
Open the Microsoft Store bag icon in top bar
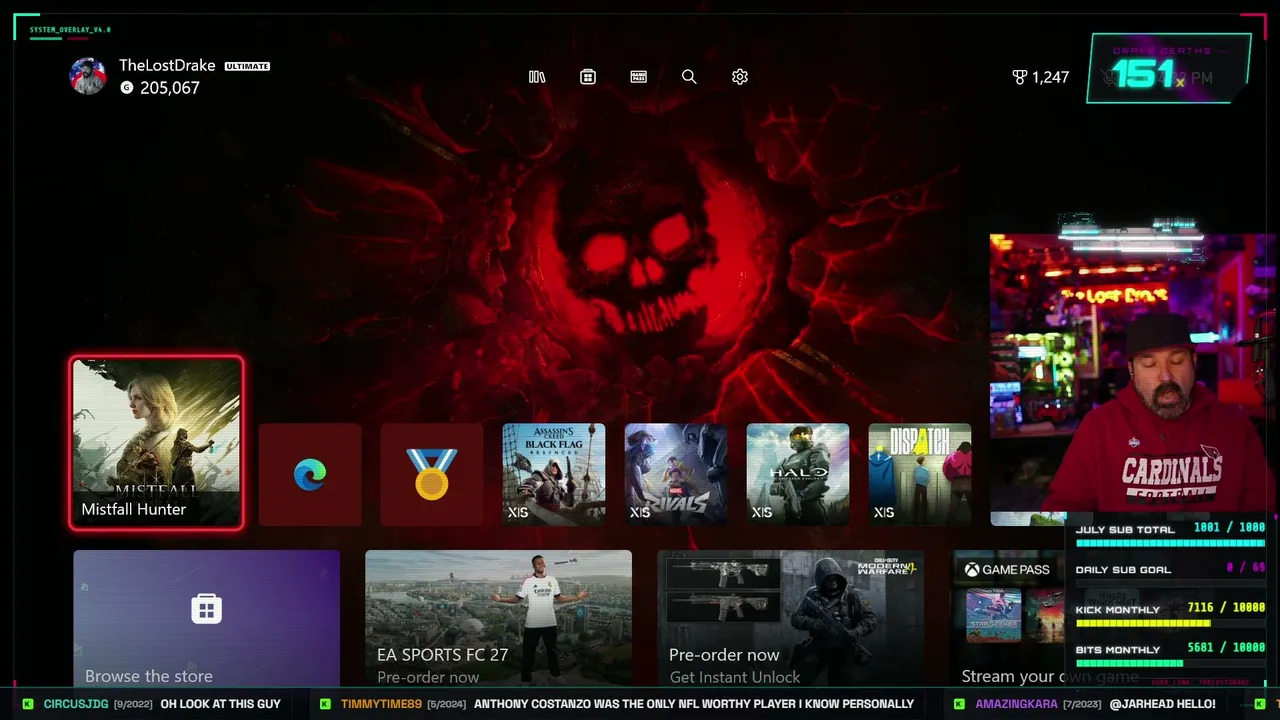point(588,77)
